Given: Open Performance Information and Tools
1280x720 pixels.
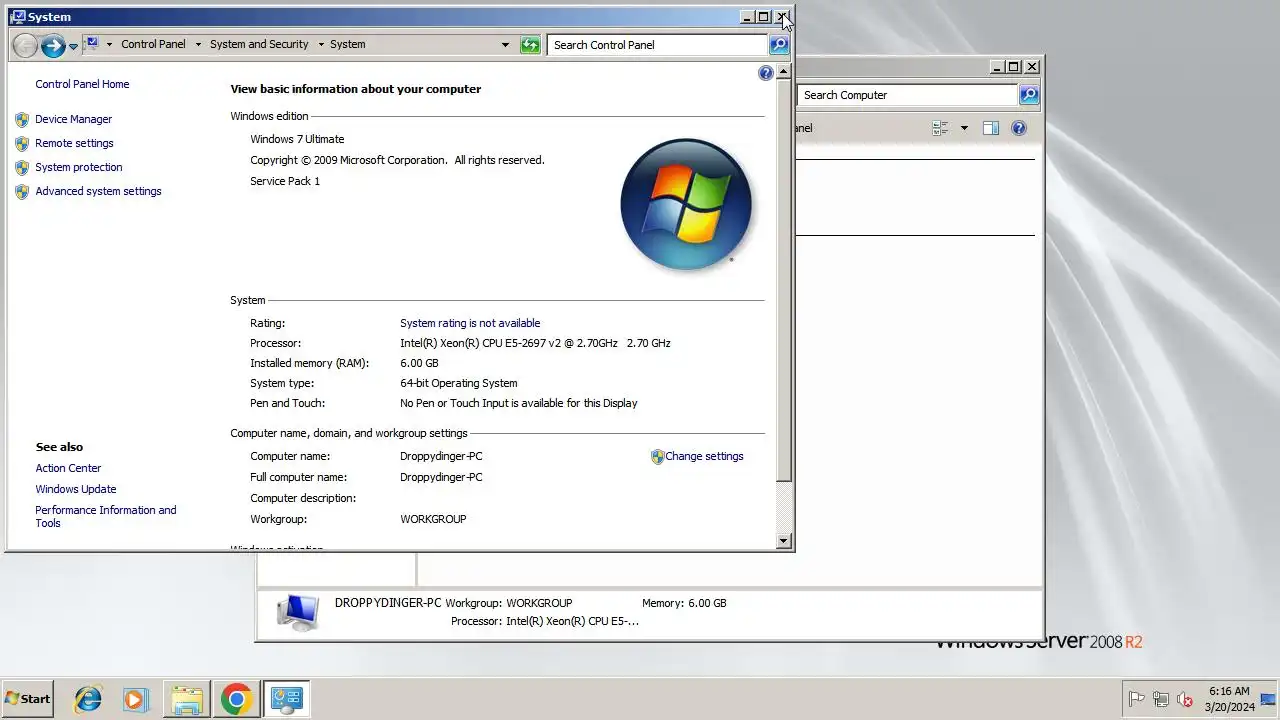Looking at the screenshot, I should (x=106, y=516).
